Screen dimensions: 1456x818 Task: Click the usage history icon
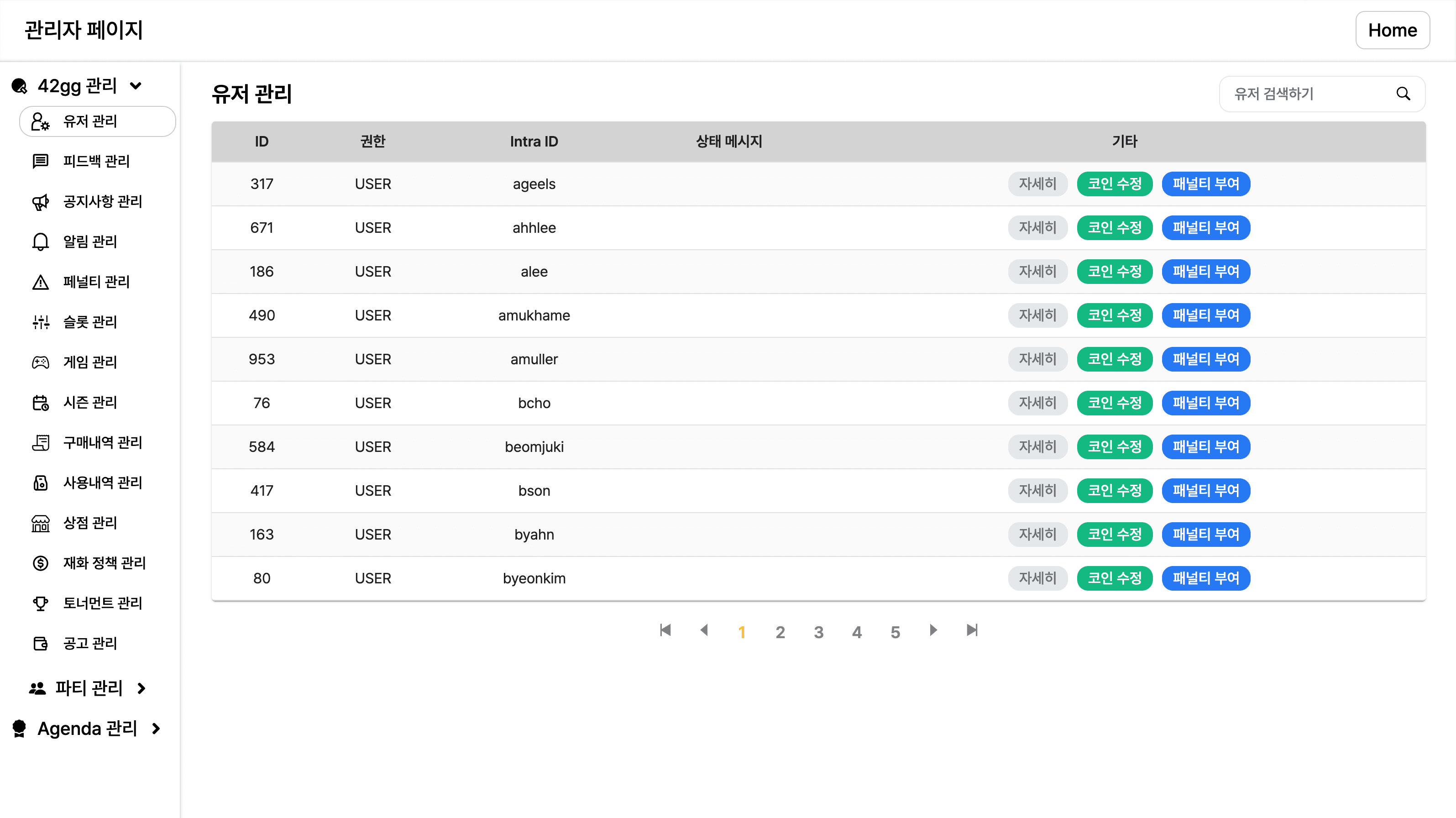[40, 483]
